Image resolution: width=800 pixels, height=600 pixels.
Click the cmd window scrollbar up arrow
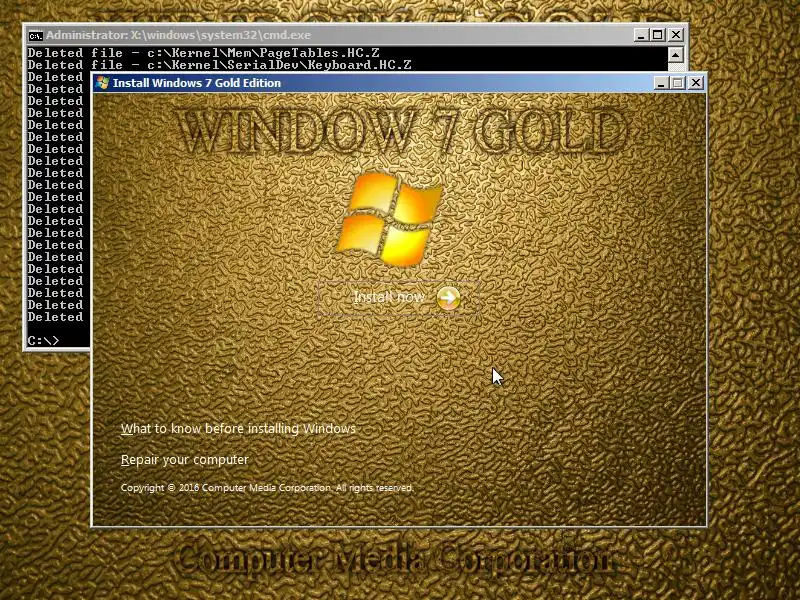point(676,55)
